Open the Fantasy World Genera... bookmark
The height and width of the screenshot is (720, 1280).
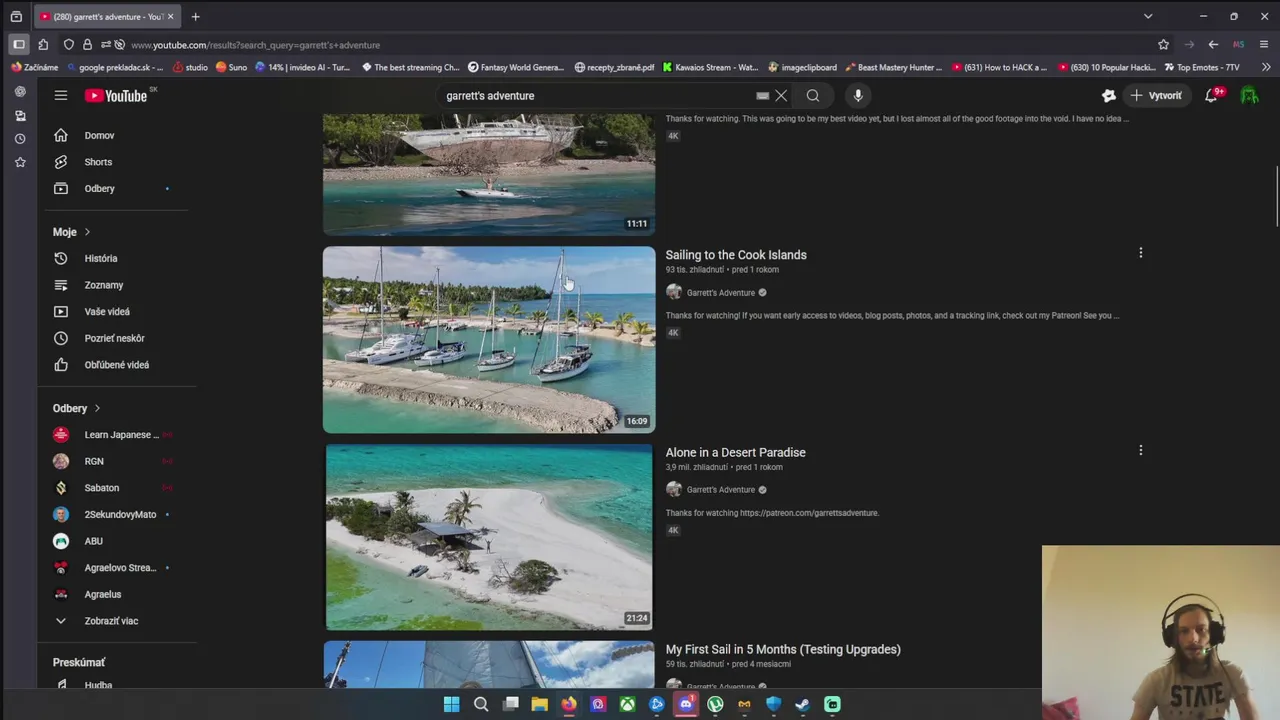[x=516, y=67]
